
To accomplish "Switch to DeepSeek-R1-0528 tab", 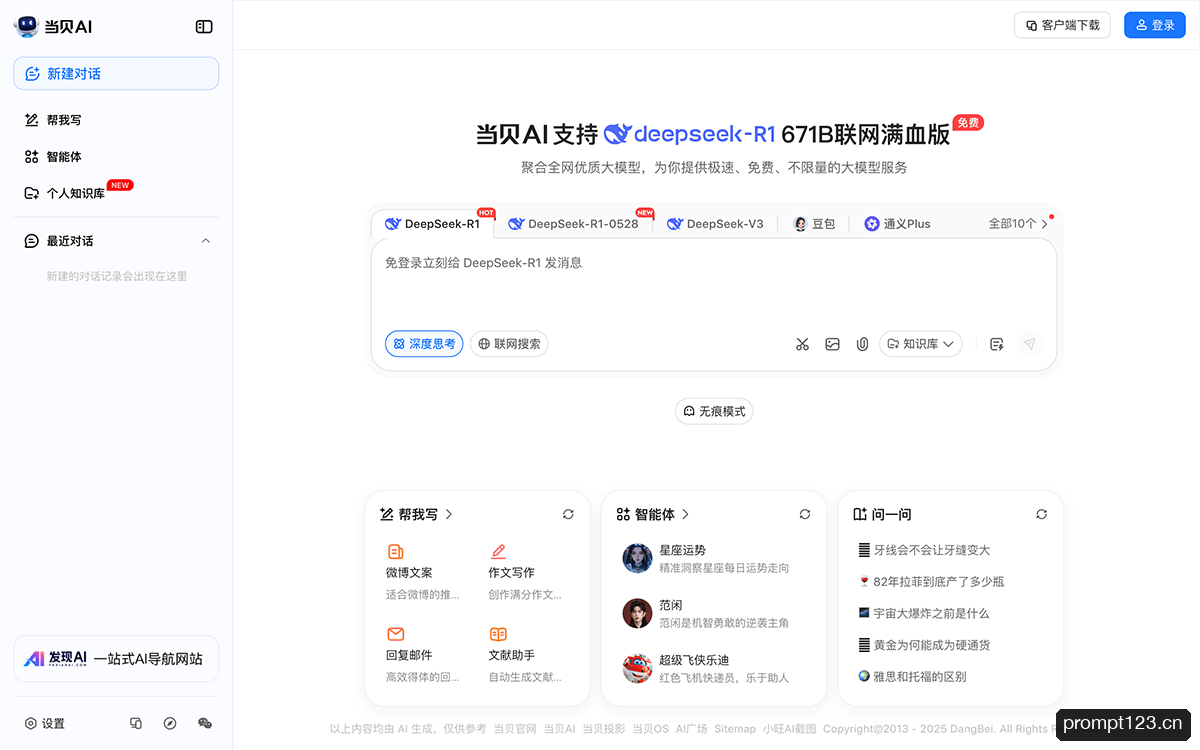I will click(x=574, y=224).
